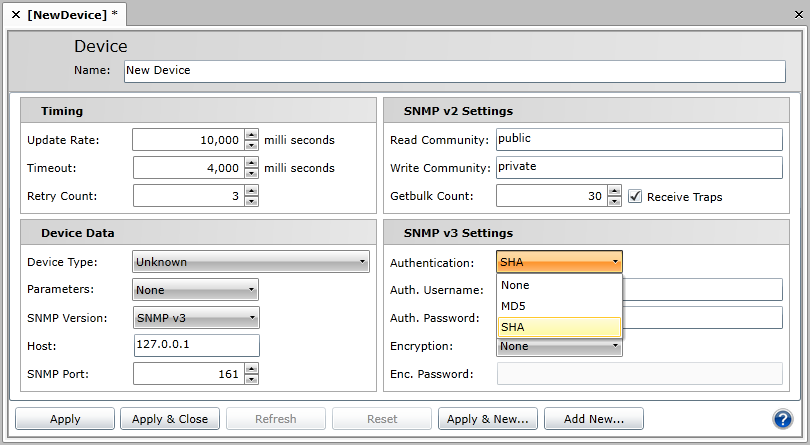The height and width of the screenshot is (445, 810).
Task: Expand the Parameters dropdown
Action: 195,290
